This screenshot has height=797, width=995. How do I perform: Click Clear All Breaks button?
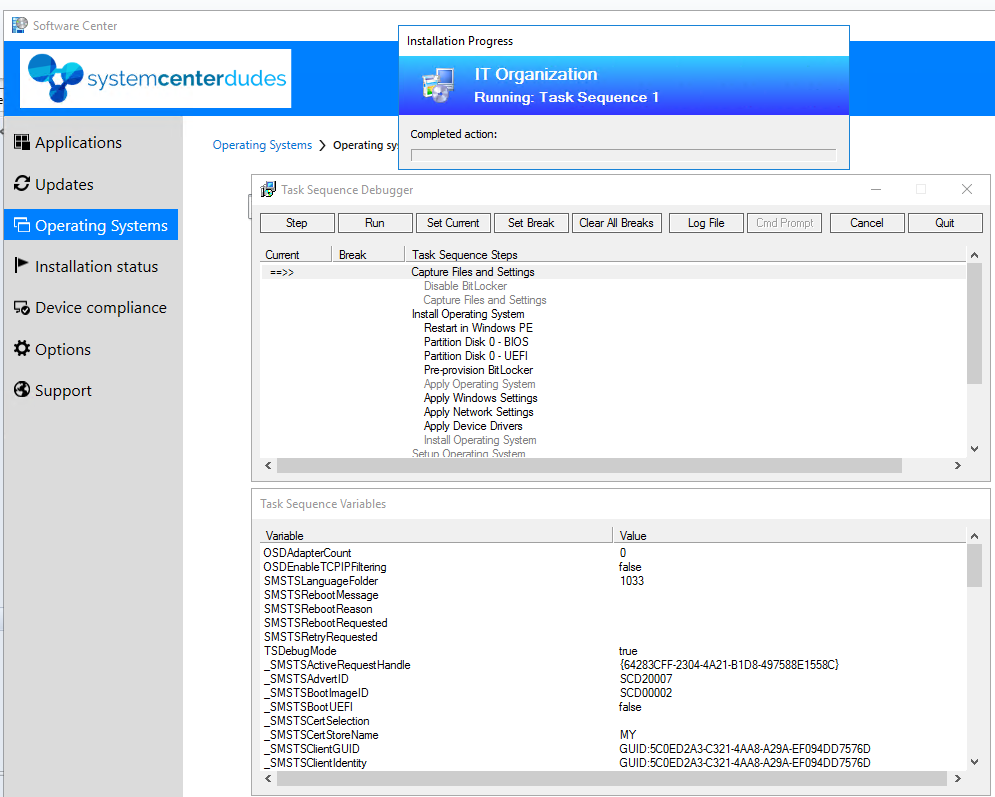coord(616,223)
